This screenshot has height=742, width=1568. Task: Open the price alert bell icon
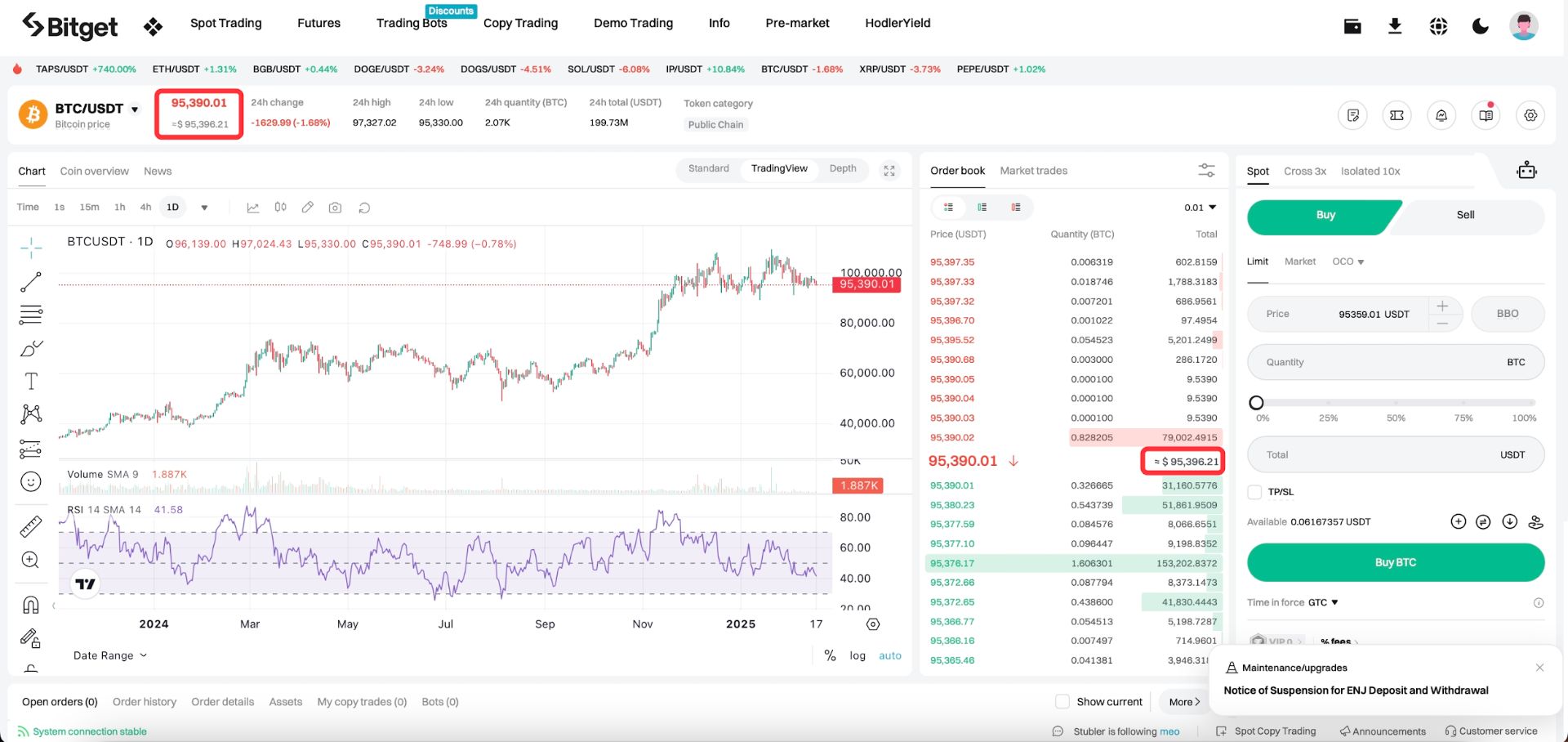click(x=1441, y=115)
